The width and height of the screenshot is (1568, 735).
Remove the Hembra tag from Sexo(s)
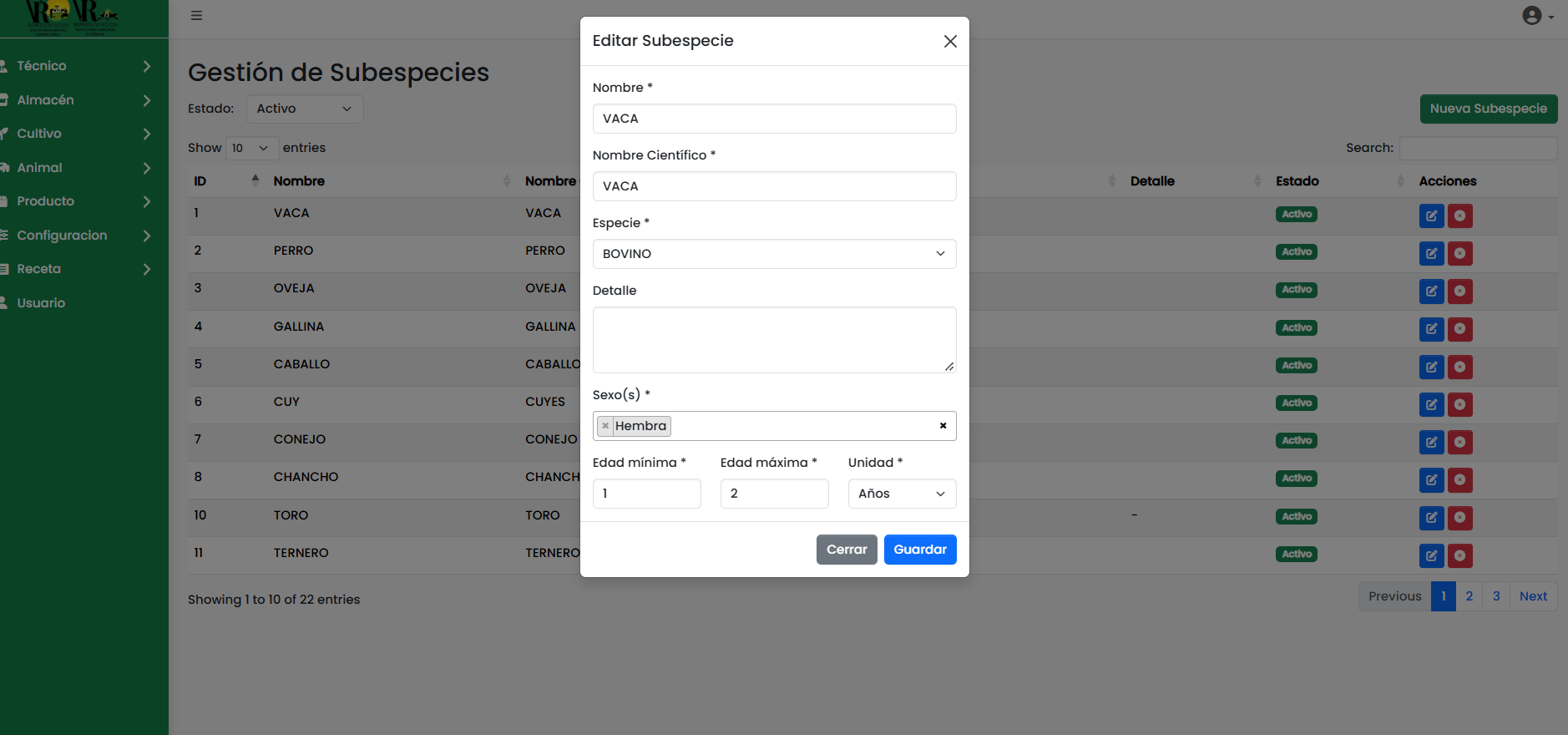[605, 426]
